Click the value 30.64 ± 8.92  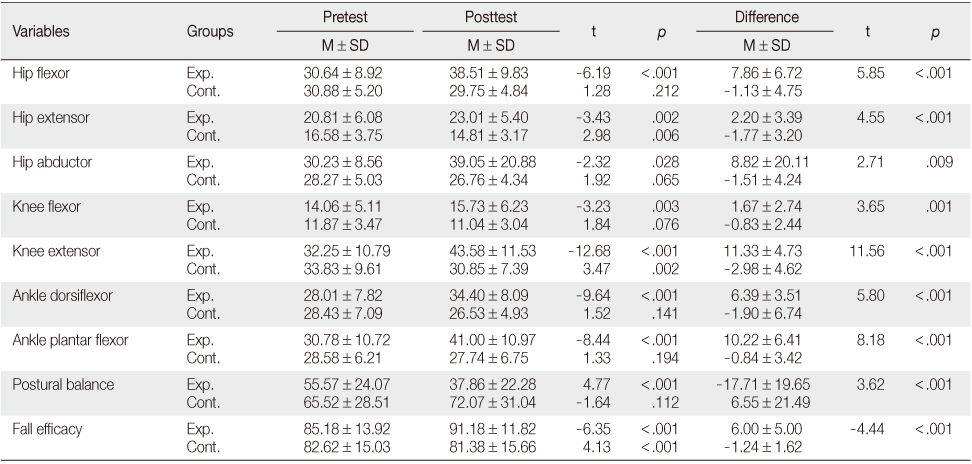(343, 73)
